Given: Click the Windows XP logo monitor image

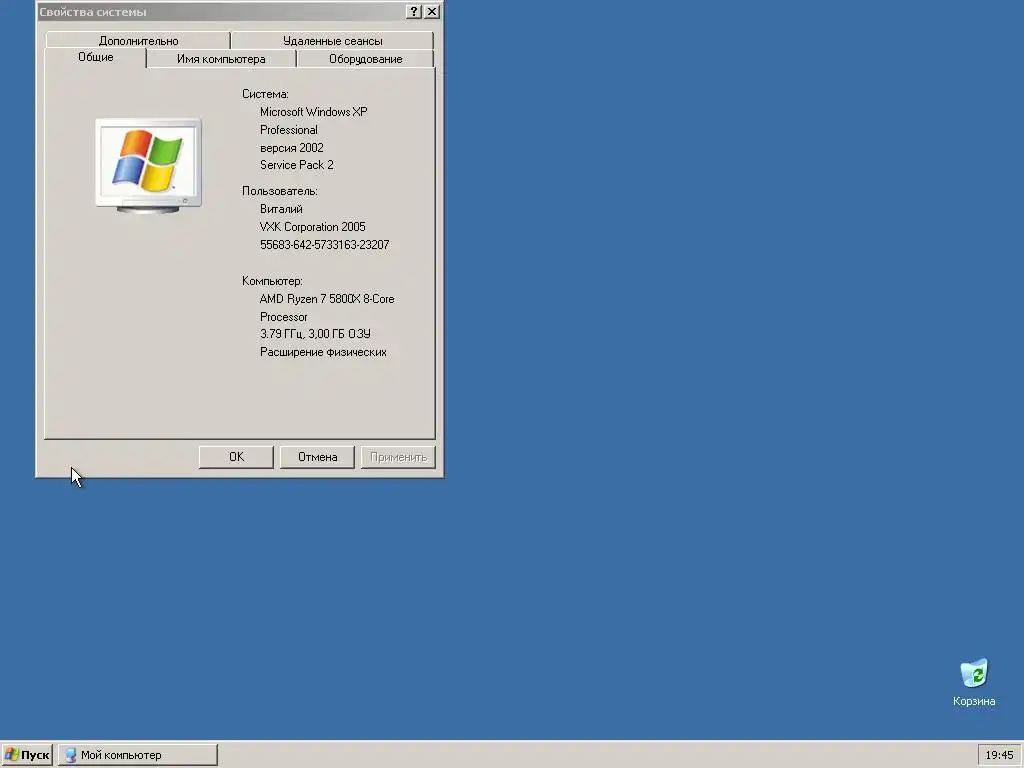Looking at the screenshot, I should [x=148, y=166].
